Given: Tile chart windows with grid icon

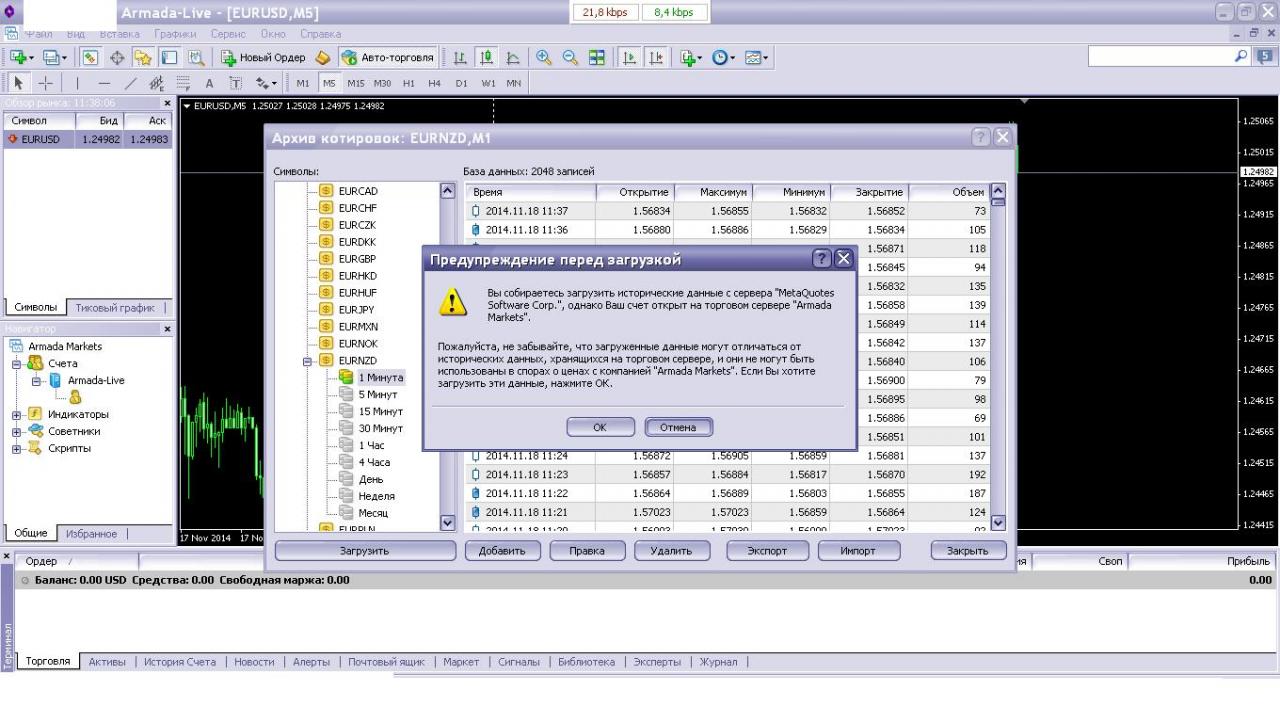Looking at the screenshot, I should click(x=596, y=58).
